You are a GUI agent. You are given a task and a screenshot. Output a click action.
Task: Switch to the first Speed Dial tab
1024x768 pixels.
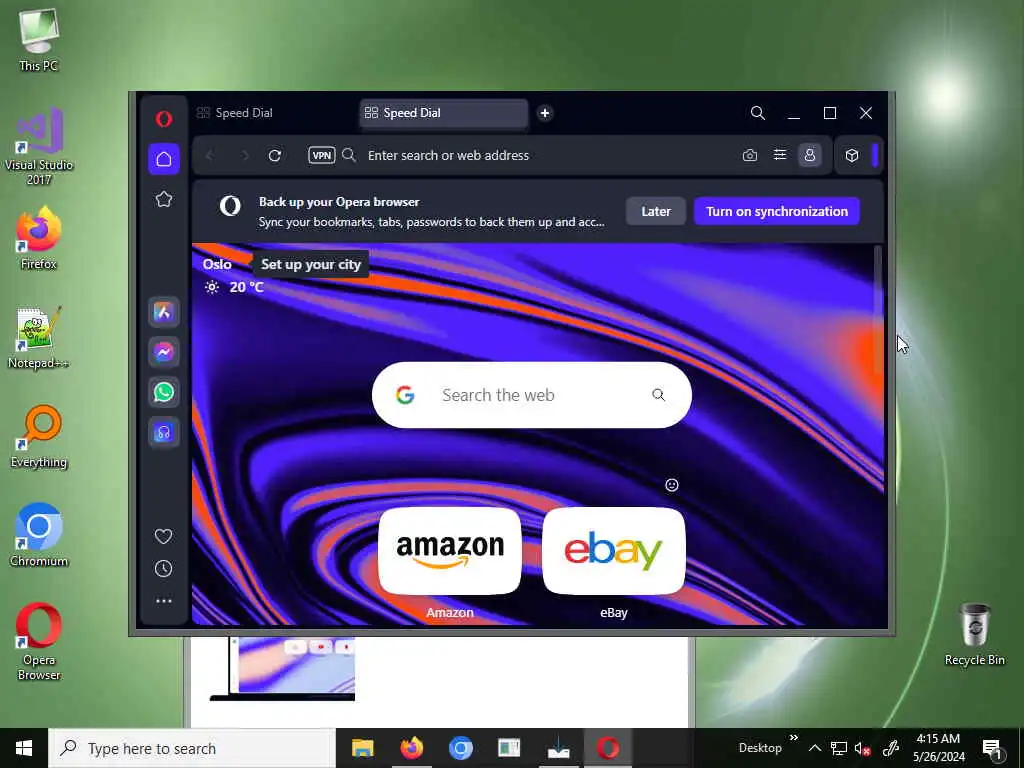coord(273,113)
